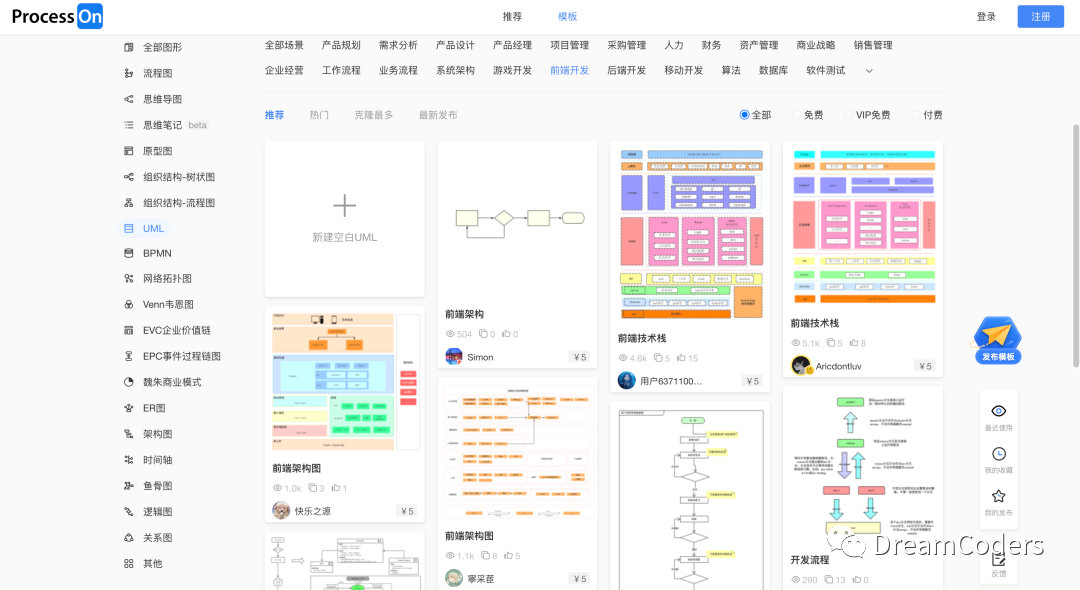Select the 原型图 prototype icon

click(129, 151)
